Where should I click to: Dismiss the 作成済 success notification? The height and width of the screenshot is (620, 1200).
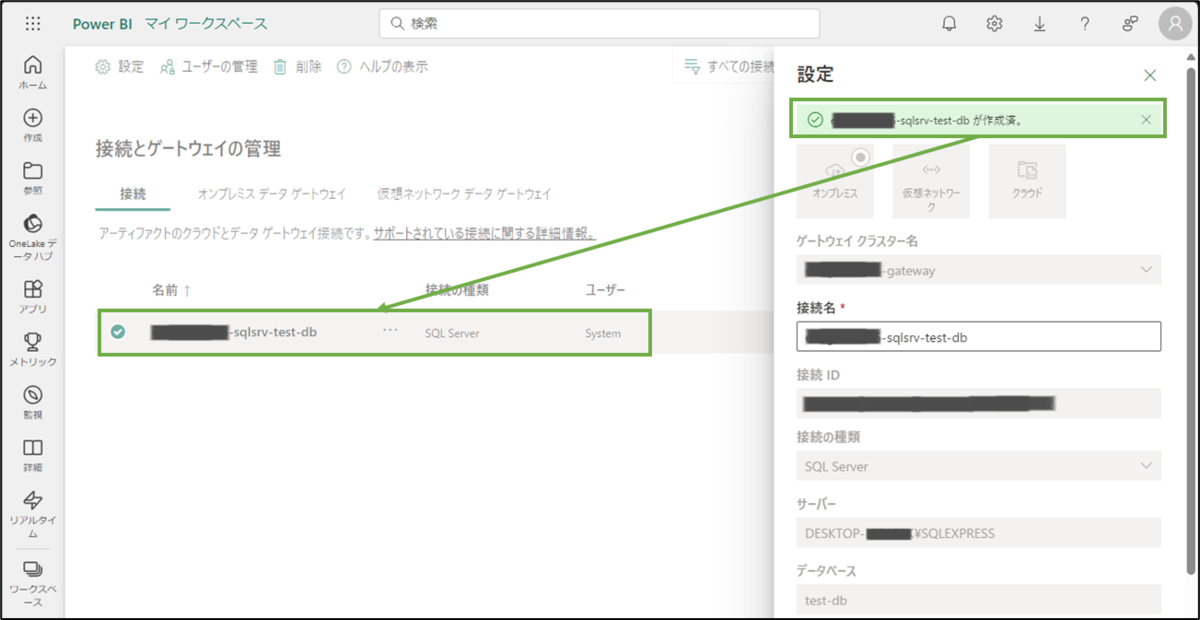(x=1146, y=120)
